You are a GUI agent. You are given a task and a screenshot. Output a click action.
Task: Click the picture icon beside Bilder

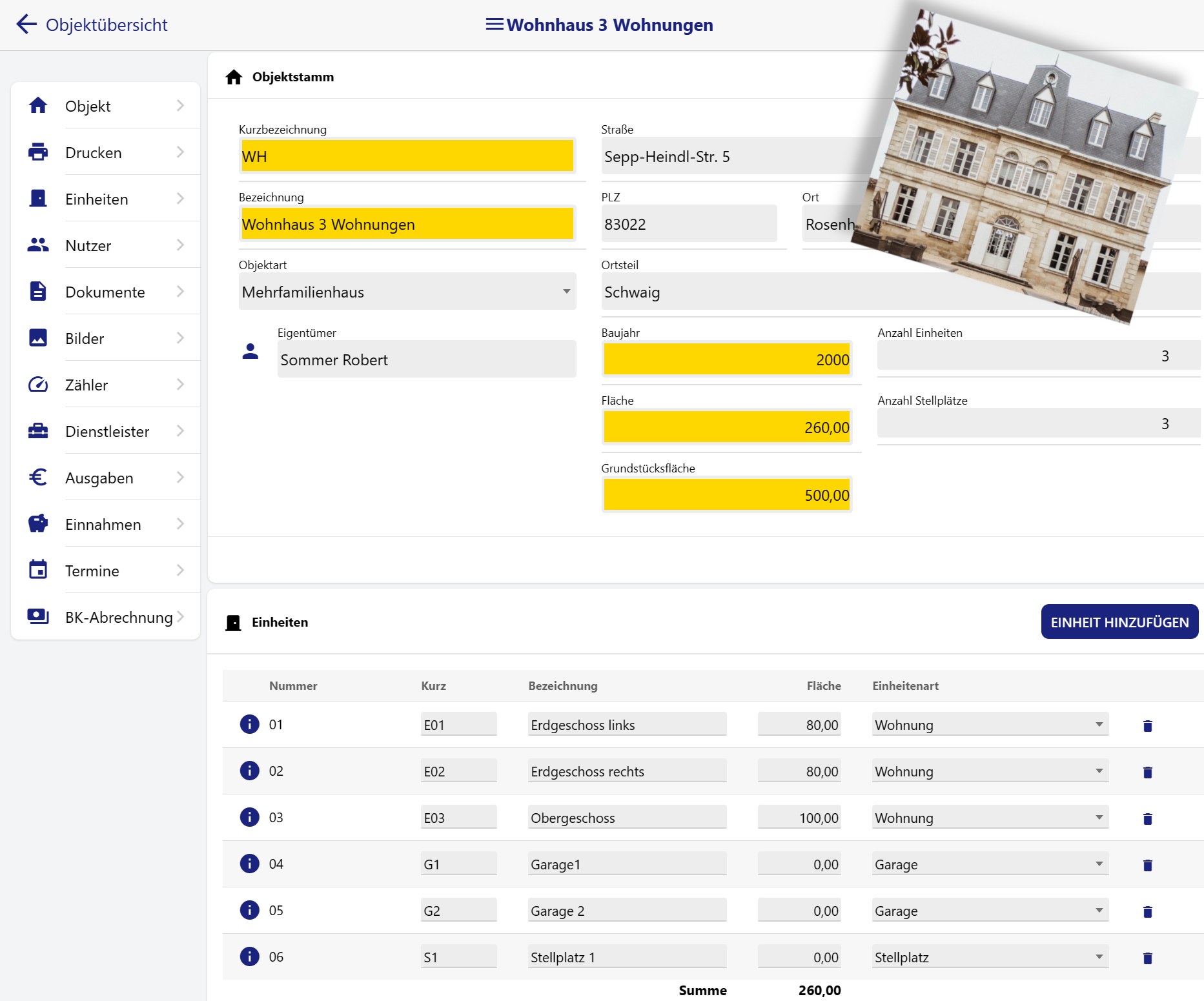click(x=38, y=338)
